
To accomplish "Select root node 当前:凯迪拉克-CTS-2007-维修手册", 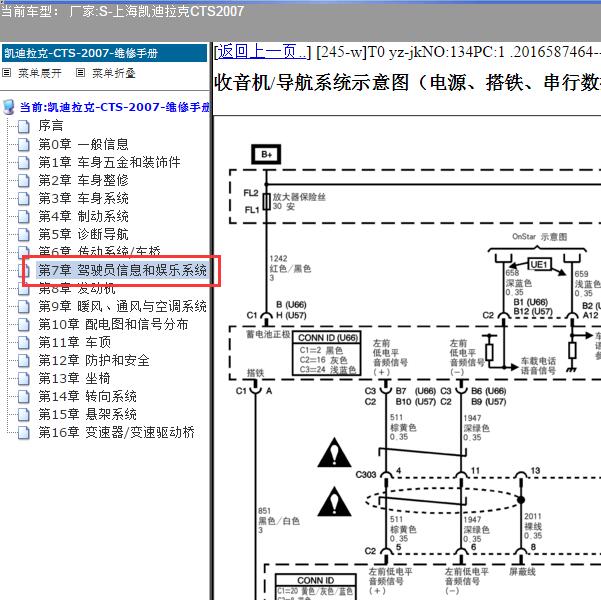I will click(x=114, y=107).
